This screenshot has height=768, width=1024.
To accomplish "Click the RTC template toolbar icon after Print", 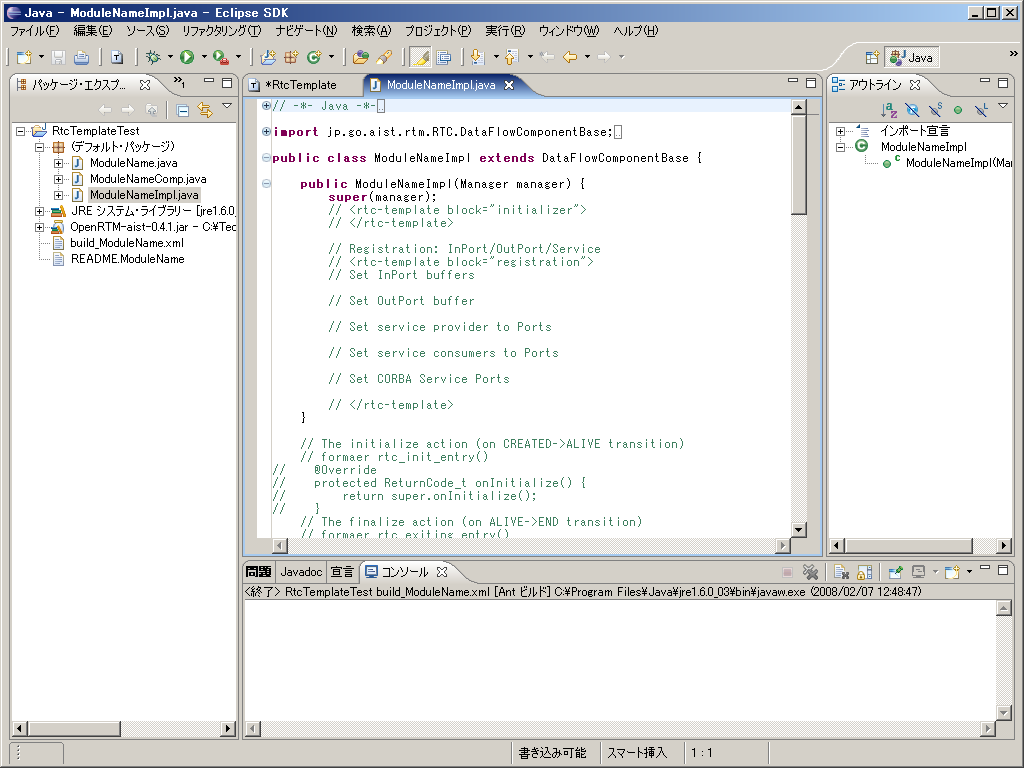I will pyautogui.click(x=117, y=57).
